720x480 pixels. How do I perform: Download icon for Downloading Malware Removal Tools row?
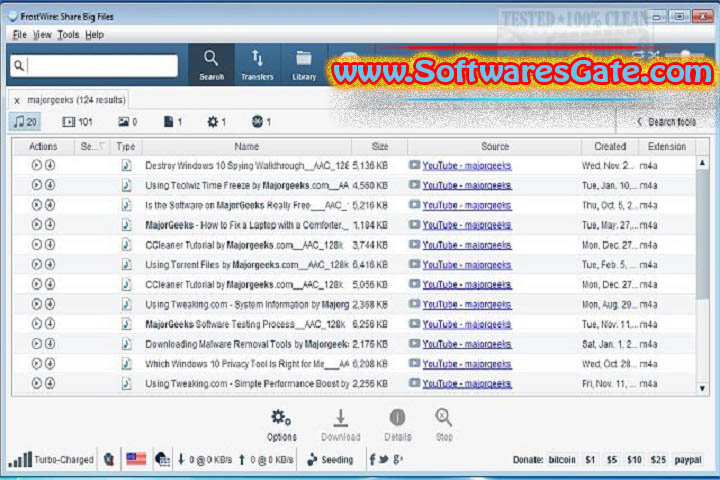(x=50, y=343)
